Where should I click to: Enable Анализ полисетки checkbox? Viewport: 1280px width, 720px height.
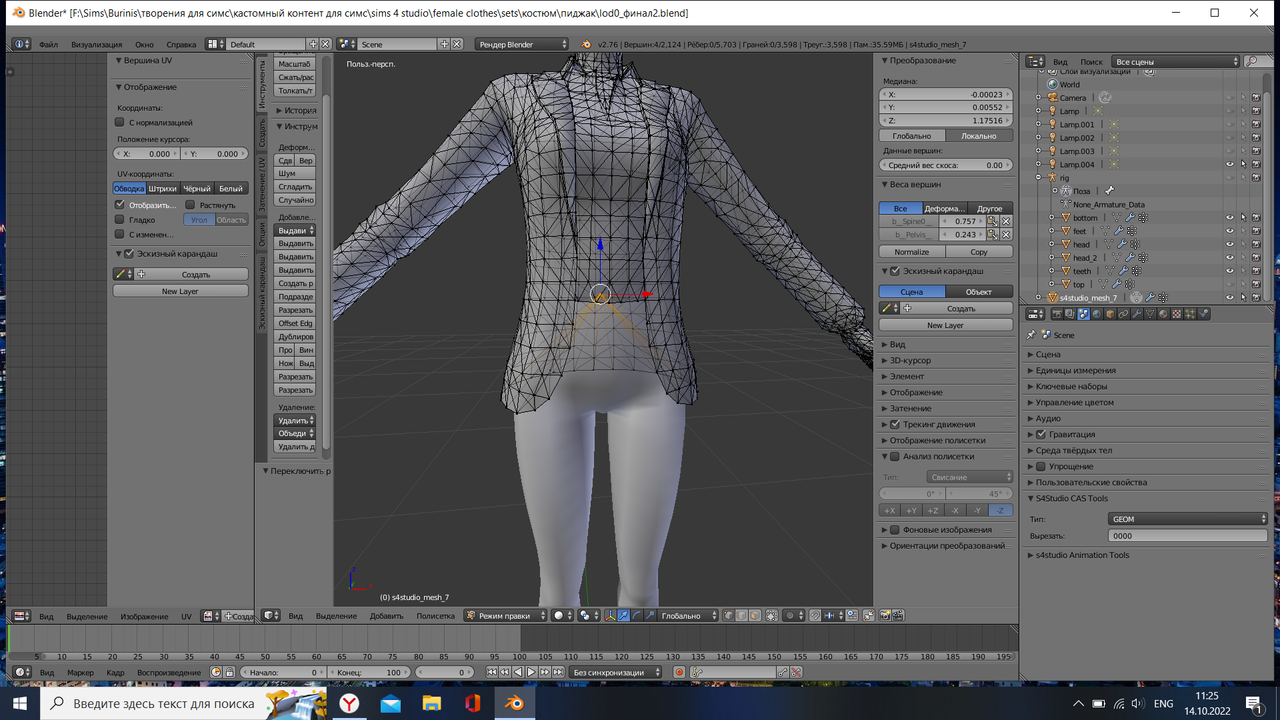[x=895, y=456]
